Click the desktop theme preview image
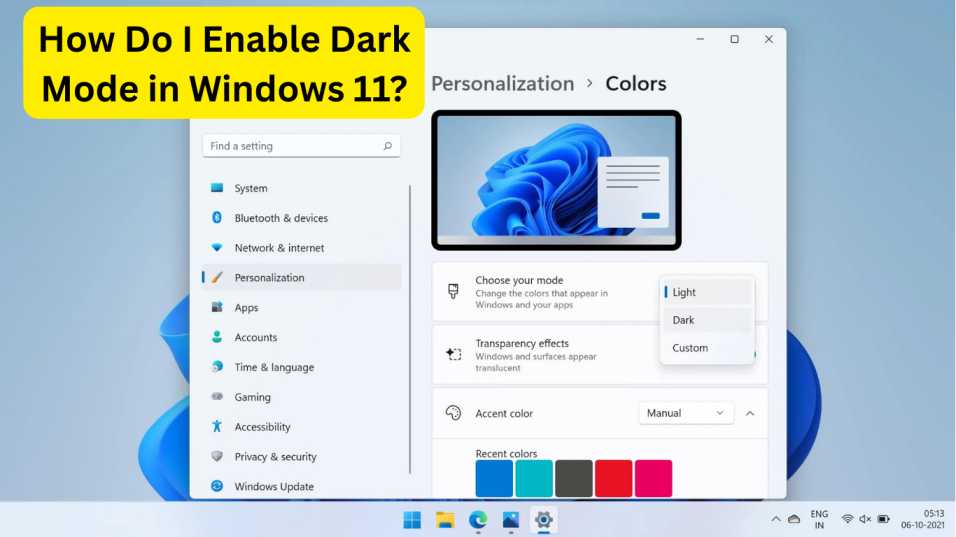 pos(557,180)
